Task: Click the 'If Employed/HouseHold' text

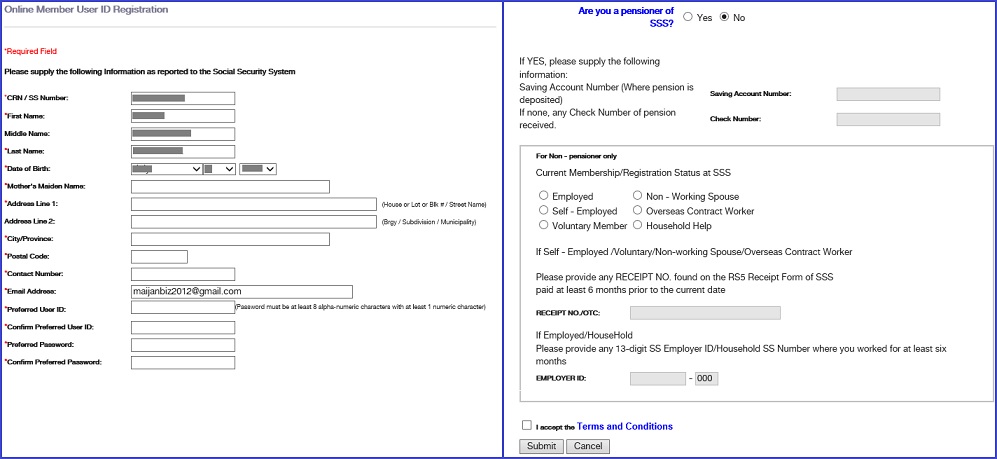Action: (x=584, y=335)
